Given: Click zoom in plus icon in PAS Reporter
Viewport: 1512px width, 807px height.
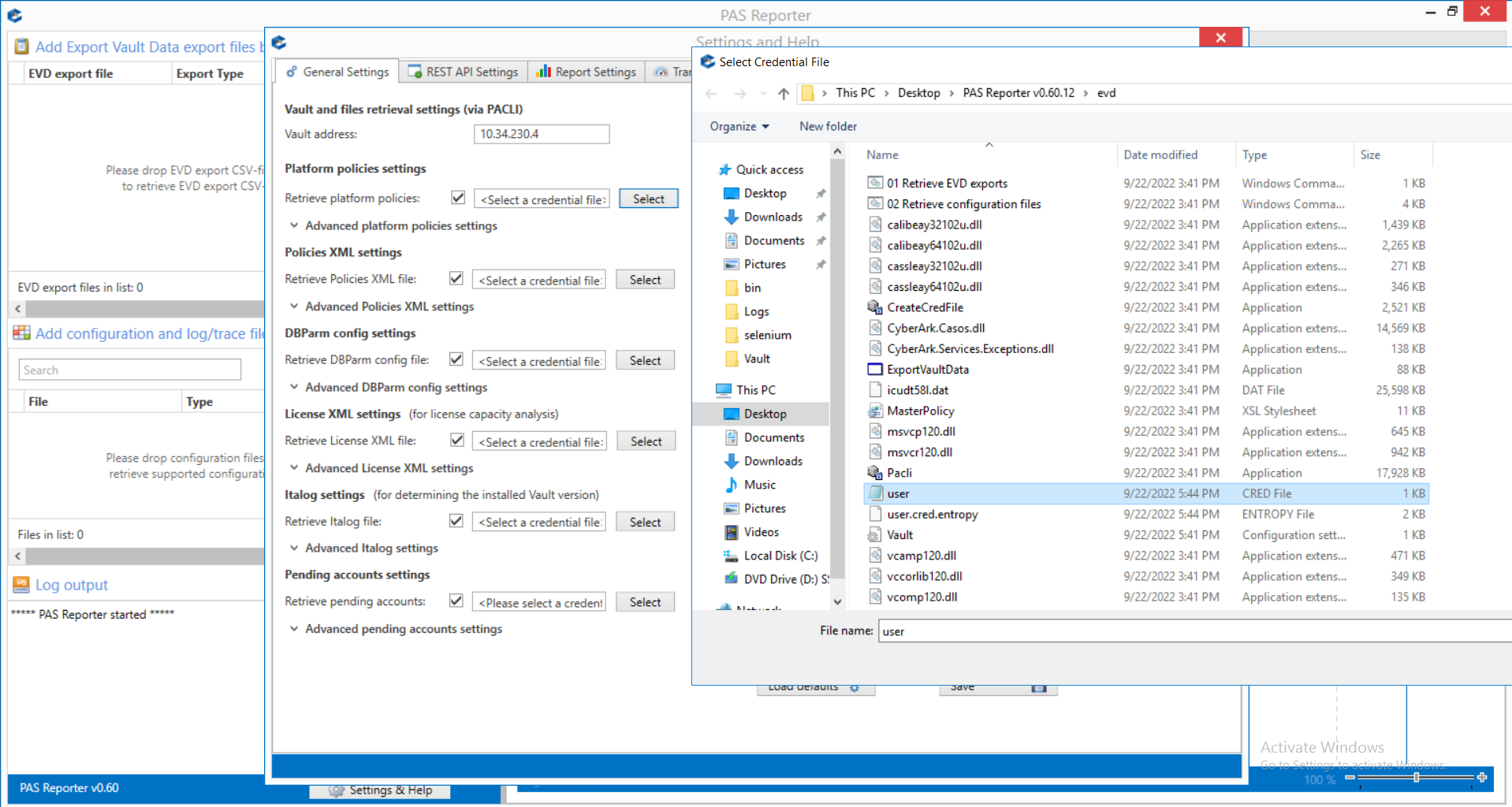Looking at the screenshot, I should pyautogui.click(x=1482, y=778).
